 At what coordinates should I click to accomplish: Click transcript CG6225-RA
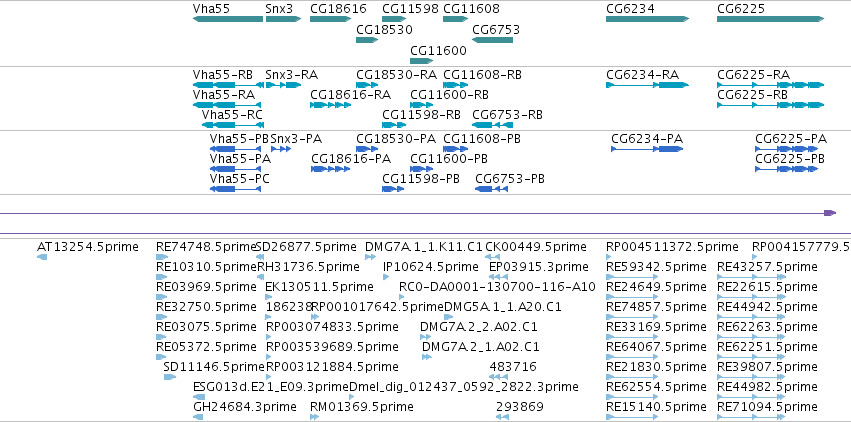[753, 75]
